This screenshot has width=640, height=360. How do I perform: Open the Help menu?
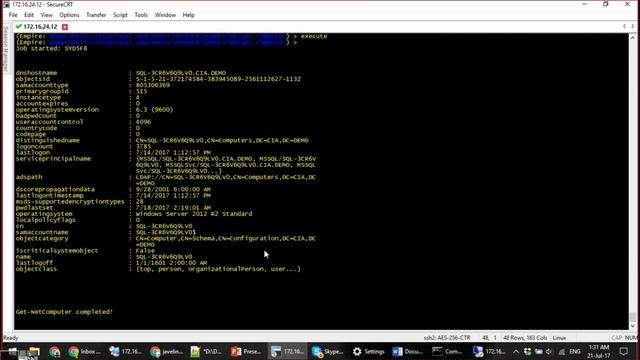click(188, 15)
